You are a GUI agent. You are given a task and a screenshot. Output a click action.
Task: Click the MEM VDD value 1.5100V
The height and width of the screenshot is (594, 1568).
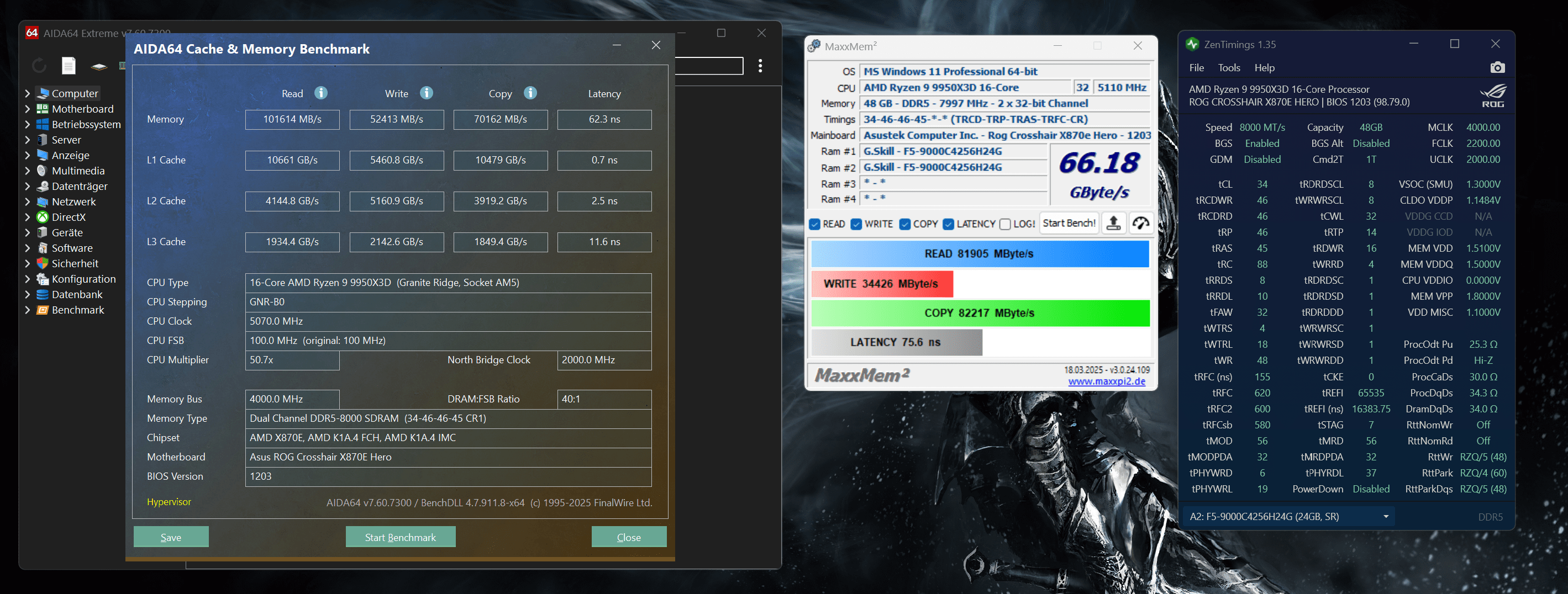[x=1483, y=248]
